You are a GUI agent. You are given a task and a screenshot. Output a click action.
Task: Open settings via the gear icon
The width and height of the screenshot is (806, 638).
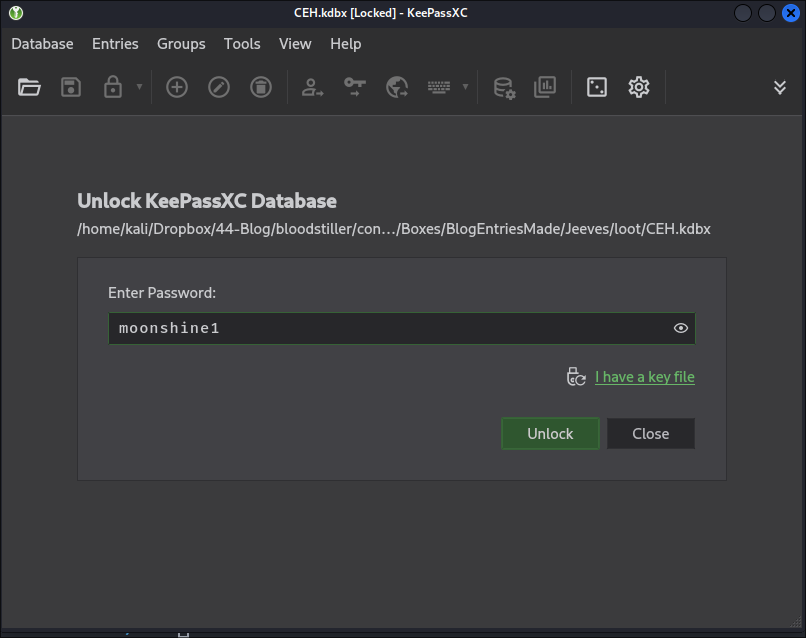pos(639,87)
